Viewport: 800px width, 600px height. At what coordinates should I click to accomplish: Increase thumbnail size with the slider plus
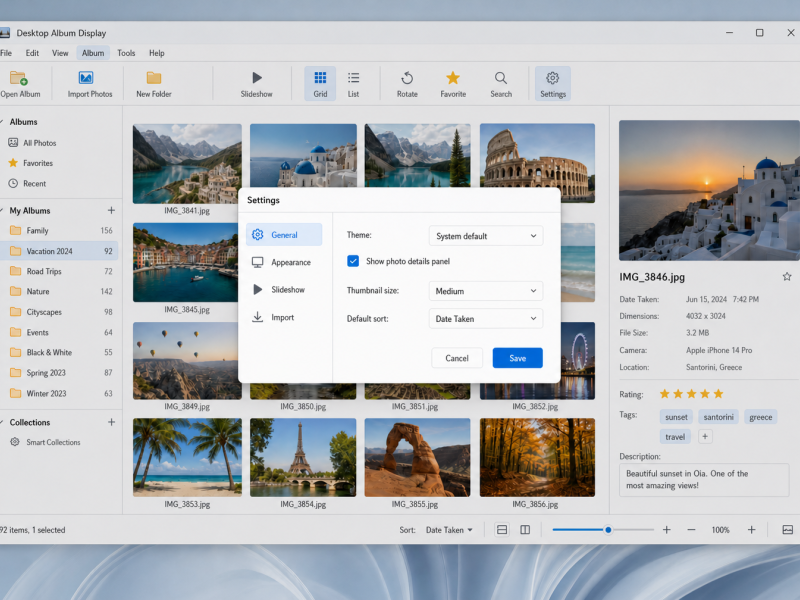click(666, 530)
